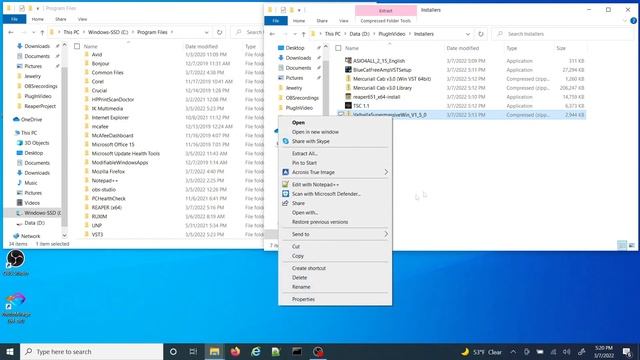Screen dimensions: 640x360
Task: Launch Internet Explorer from taskbar
Action: pos(256,352)
